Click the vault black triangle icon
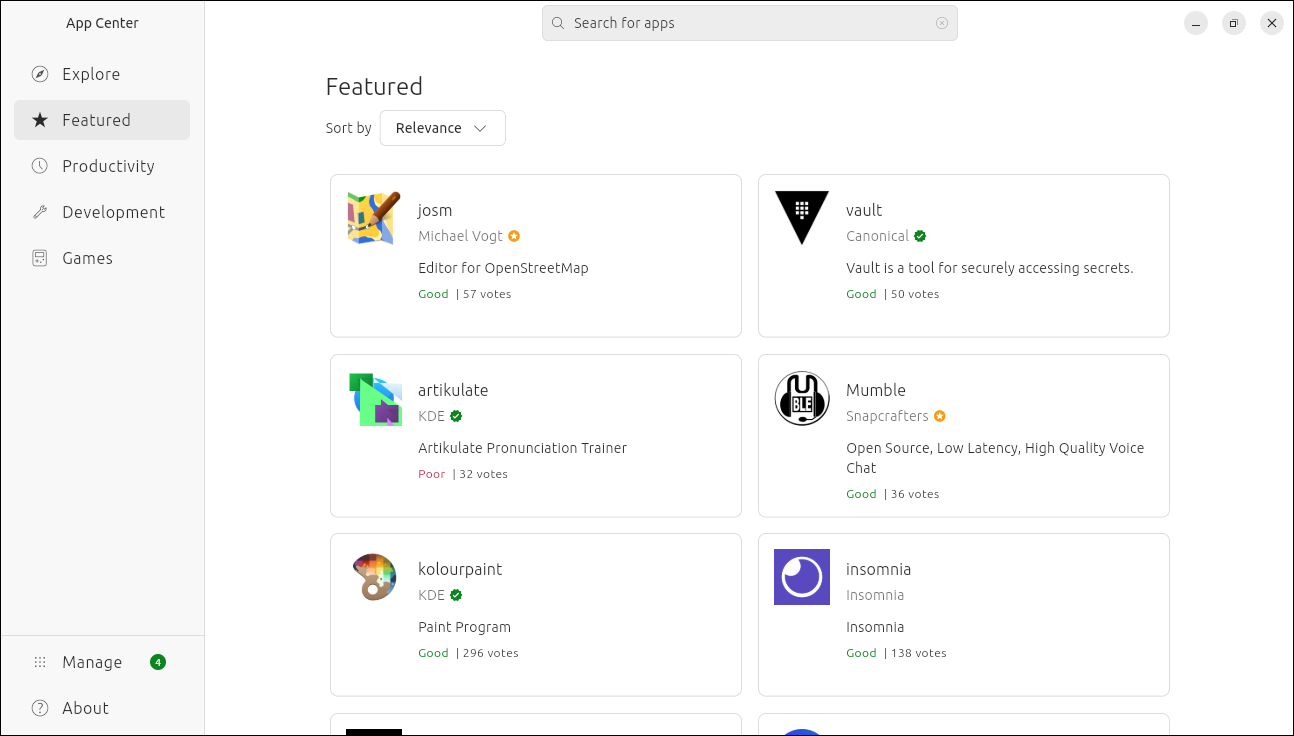This screenshot has height=736, width=1294. [x=802, y=218]
